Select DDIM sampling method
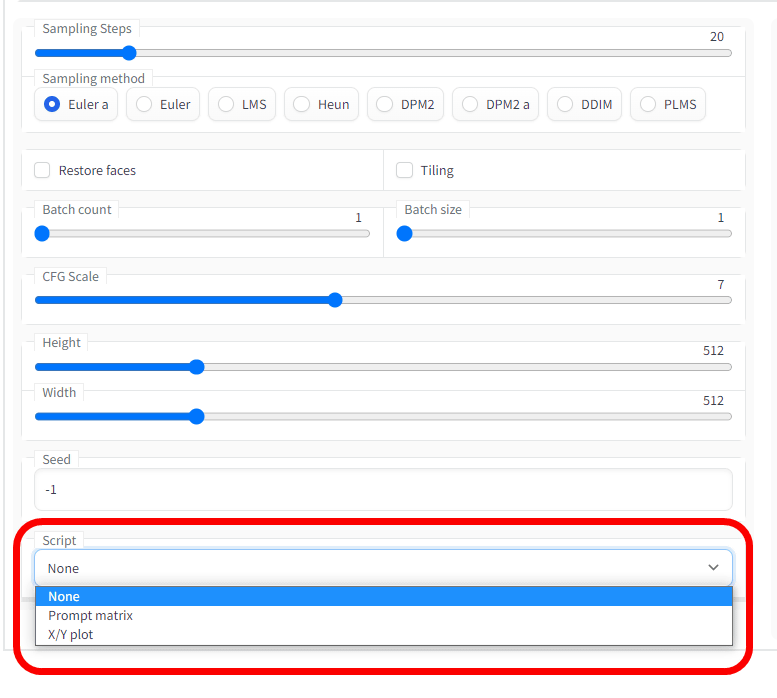 coord(585,104)
